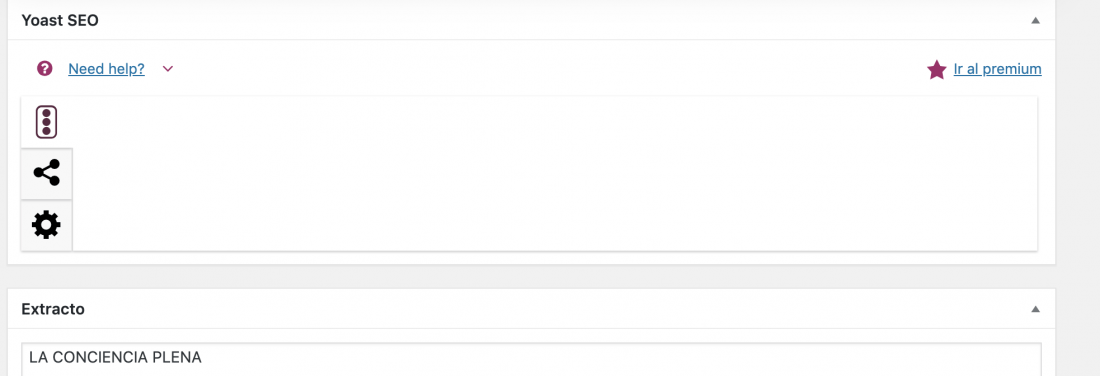This screenshot has width=1100, height=376.
Task: Click the white space between Need help? and premium star
Action: tap(547, 69)
